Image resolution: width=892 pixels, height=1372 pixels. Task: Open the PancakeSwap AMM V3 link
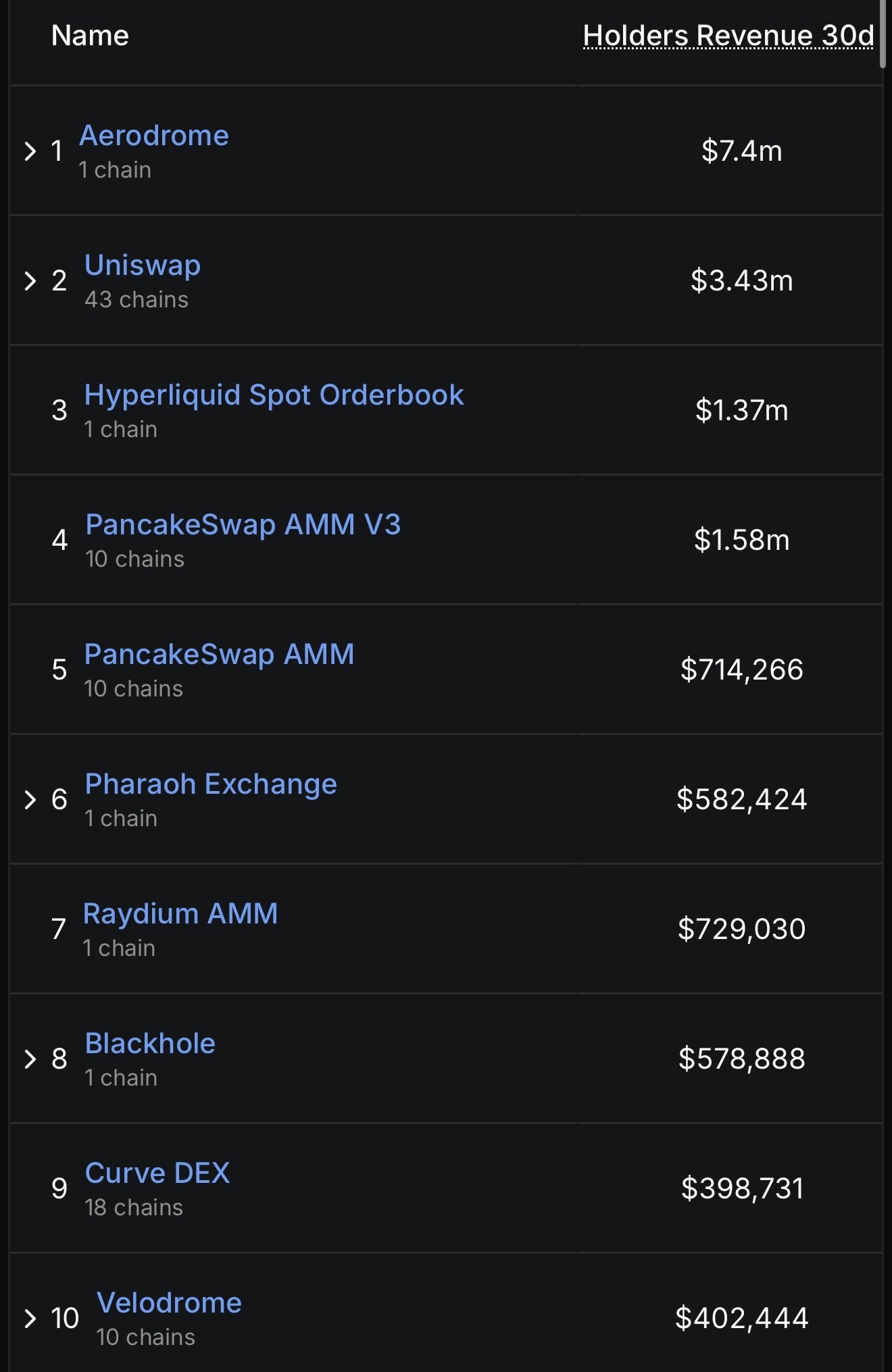[x=243, y=525]
